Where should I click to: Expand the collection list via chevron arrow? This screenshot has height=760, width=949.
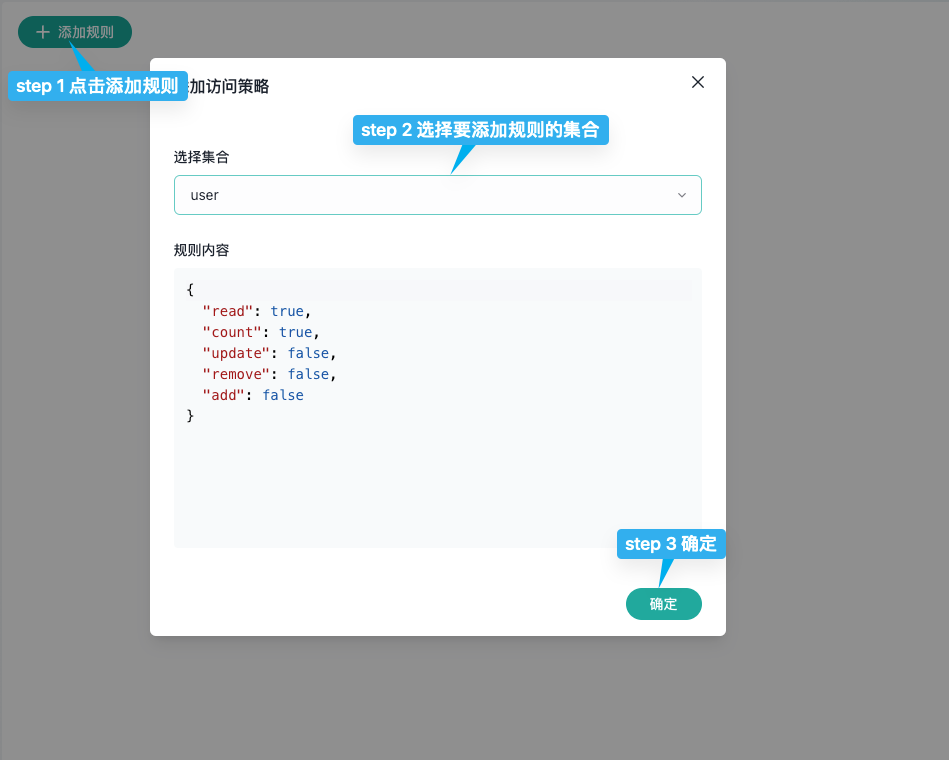tap(682, 195)
